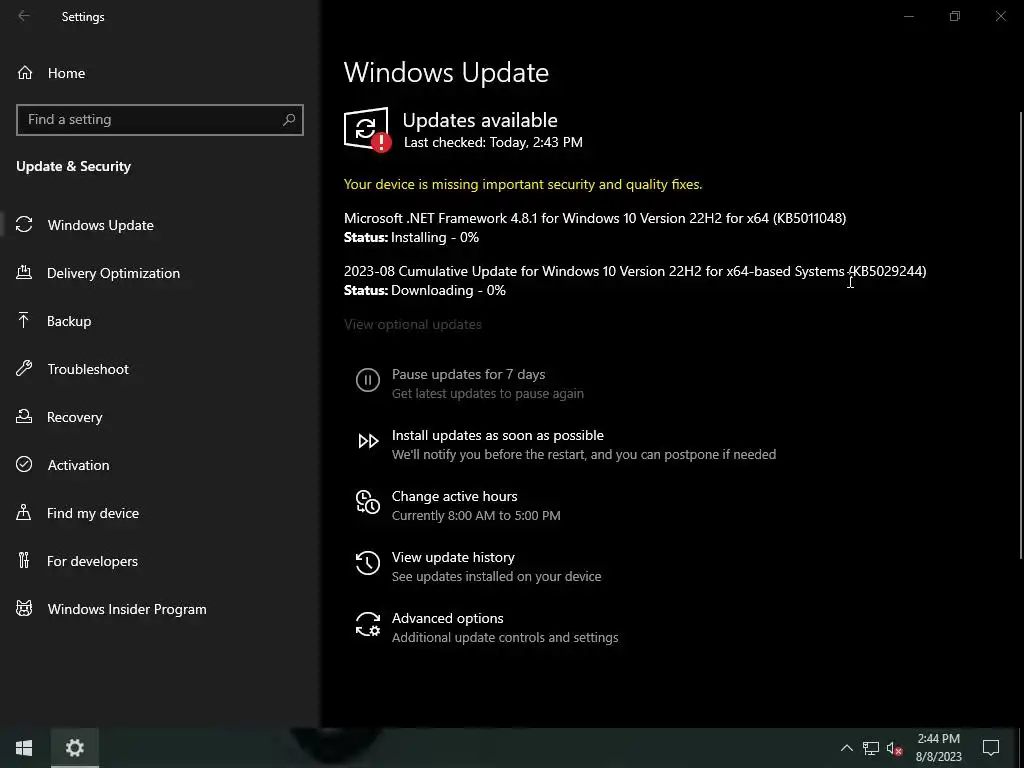
Task: Click the taskbar clock showing 2:44 PM
Action: (x=938, y=748)
